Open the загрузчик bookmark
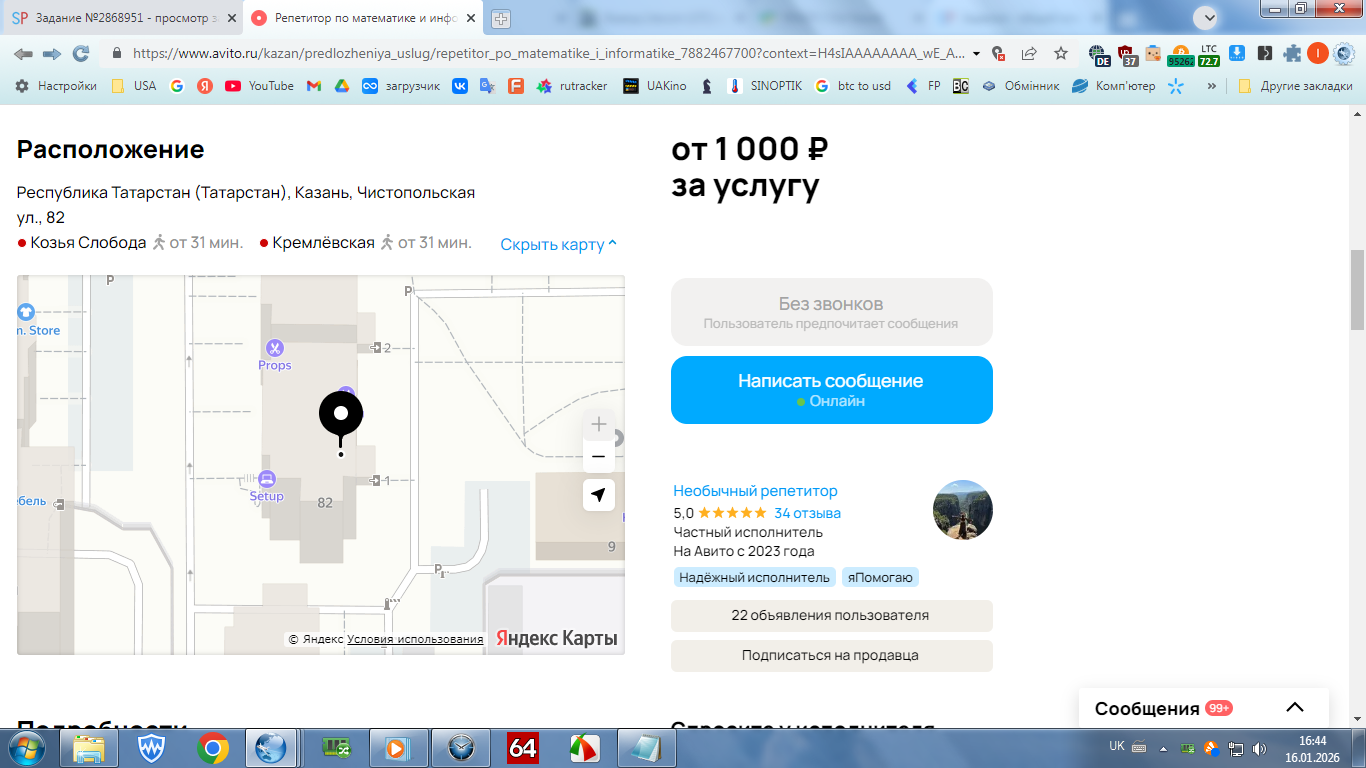 tap(401, 86)
